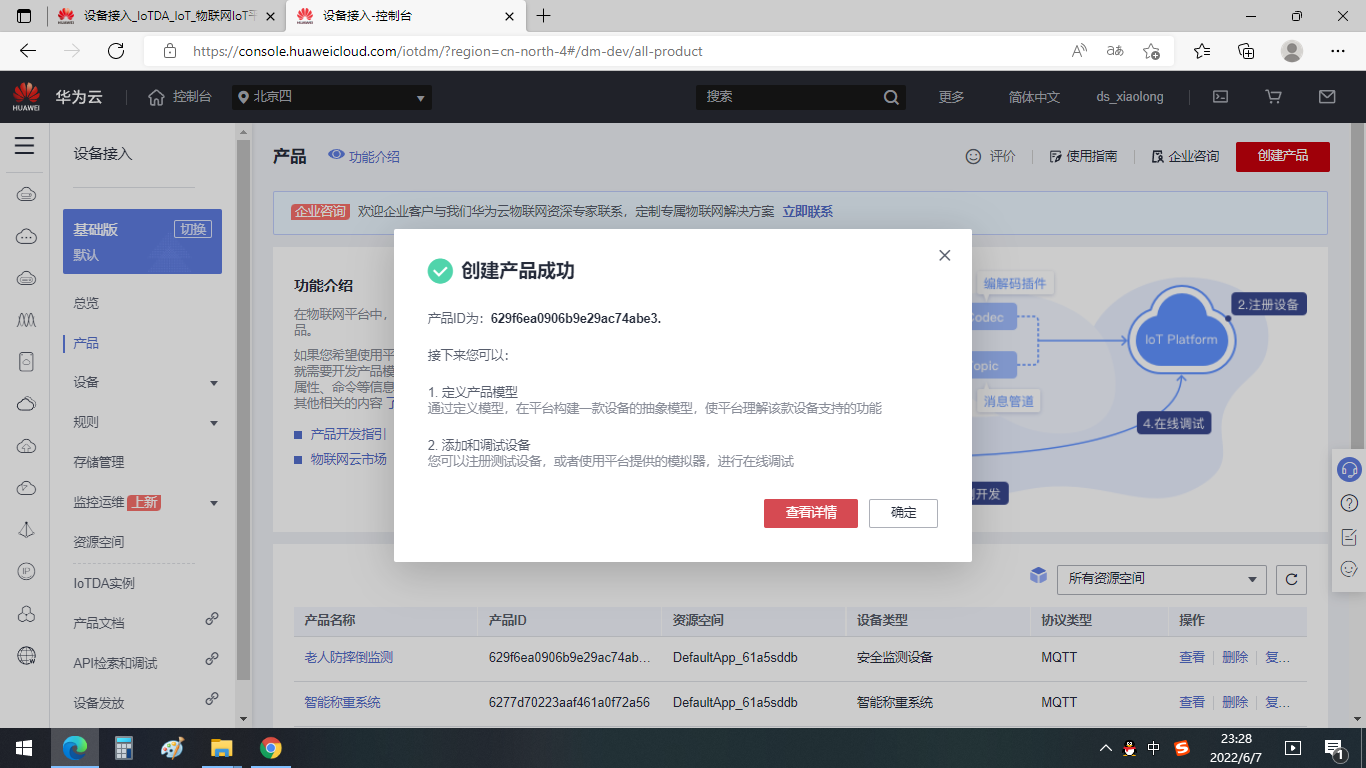Open 使用指南 at the top right
Screen dimensions: 1366x768
[x=1083, y=156]
